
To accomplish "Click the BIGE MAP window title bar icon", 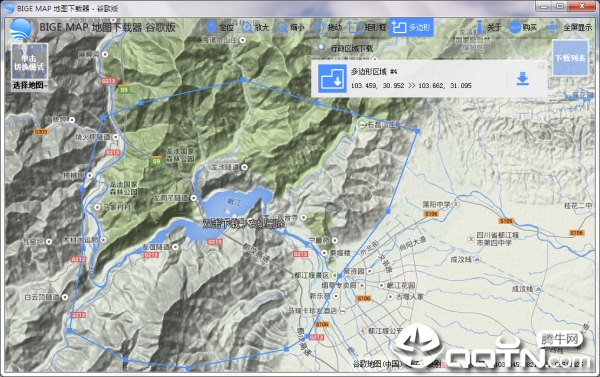I will (9, 8).
